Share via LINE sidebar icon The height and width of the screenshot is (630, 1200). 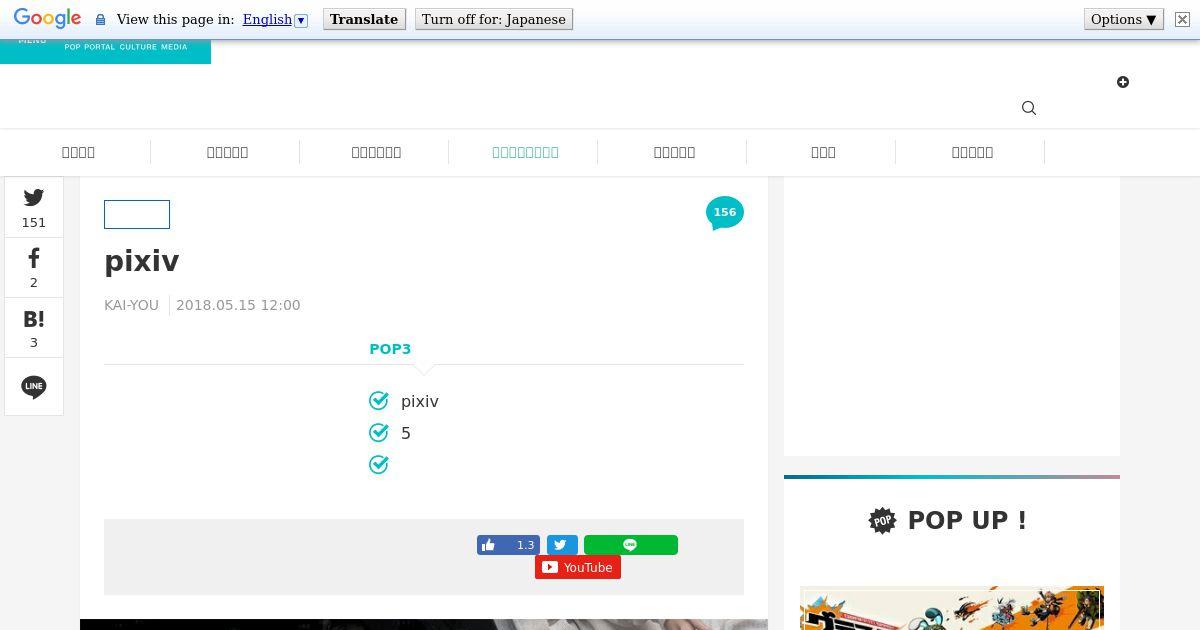click(x=34, y=386)
